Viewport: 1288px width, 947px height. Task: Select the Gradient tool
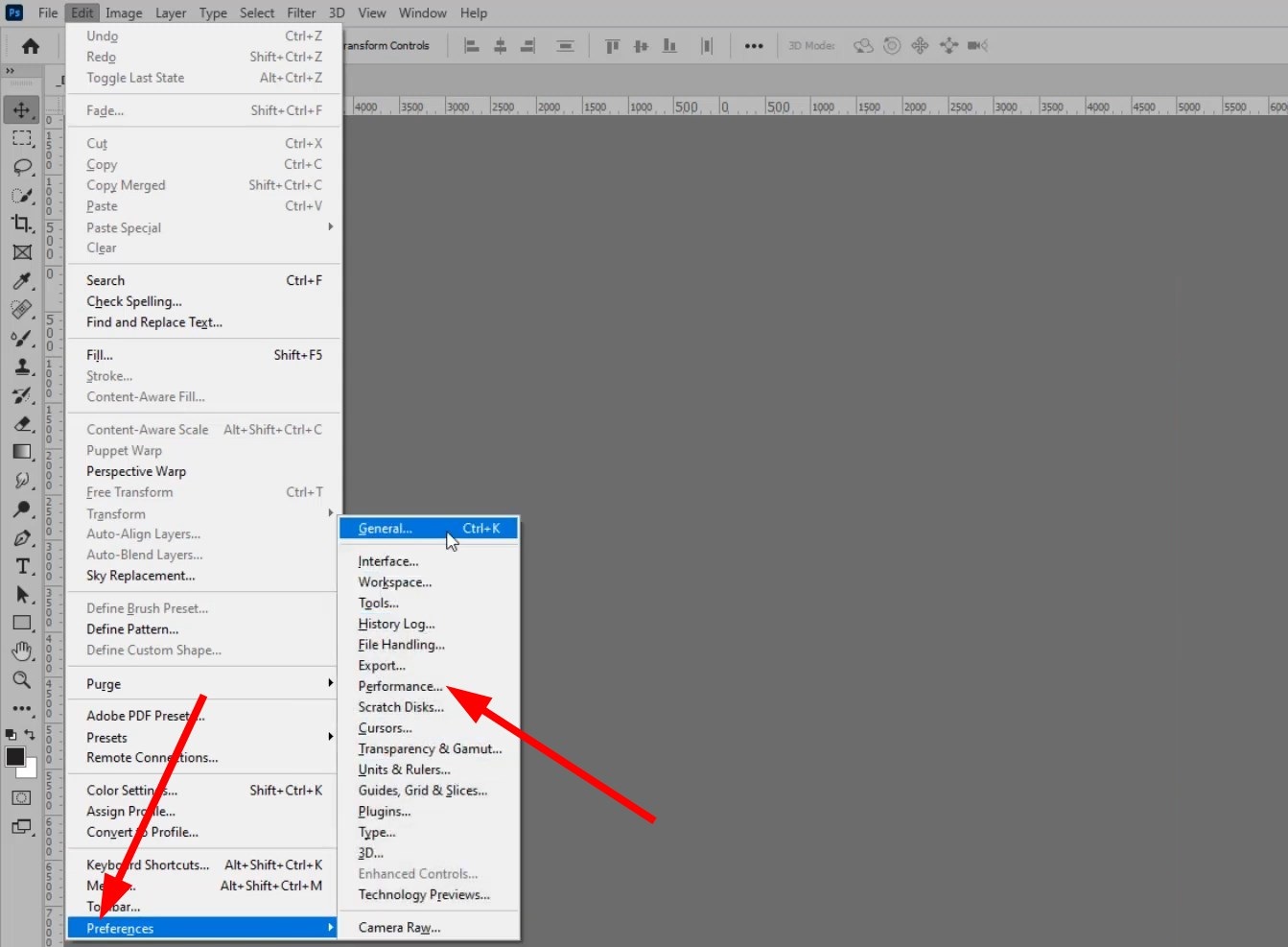[21, 452]
